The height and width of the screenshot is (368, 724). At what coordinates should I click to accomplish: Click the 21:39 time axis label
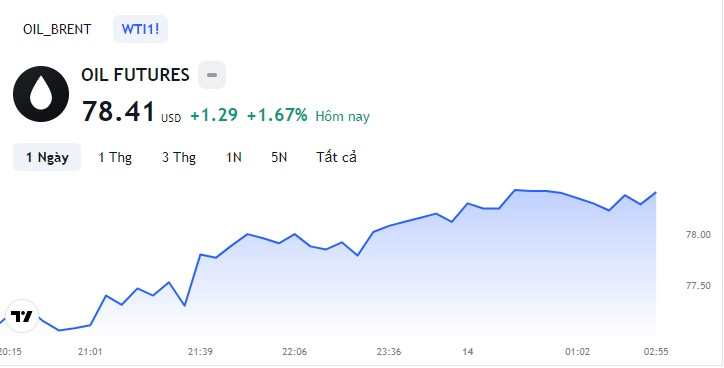200,352
